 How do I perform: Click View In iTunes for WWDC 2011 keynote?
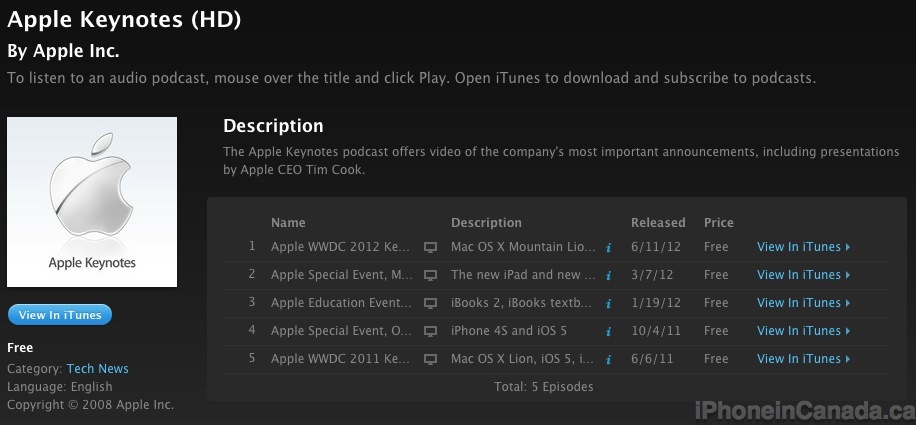[803, 359]
